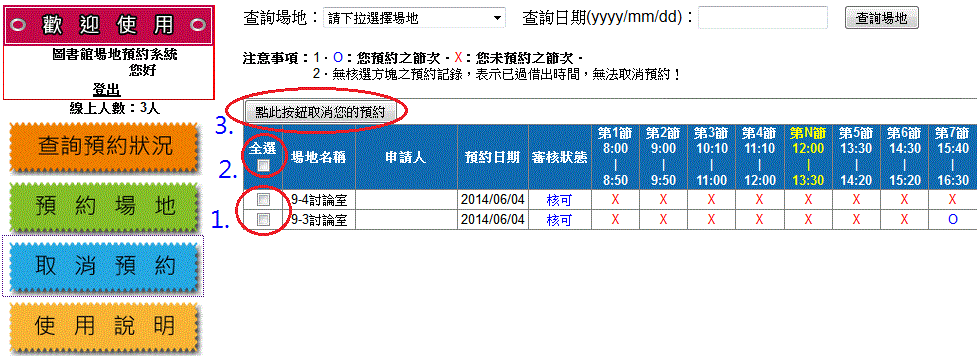
Task: Click the 第1節 8:00 column header
Action: point(615,157)
